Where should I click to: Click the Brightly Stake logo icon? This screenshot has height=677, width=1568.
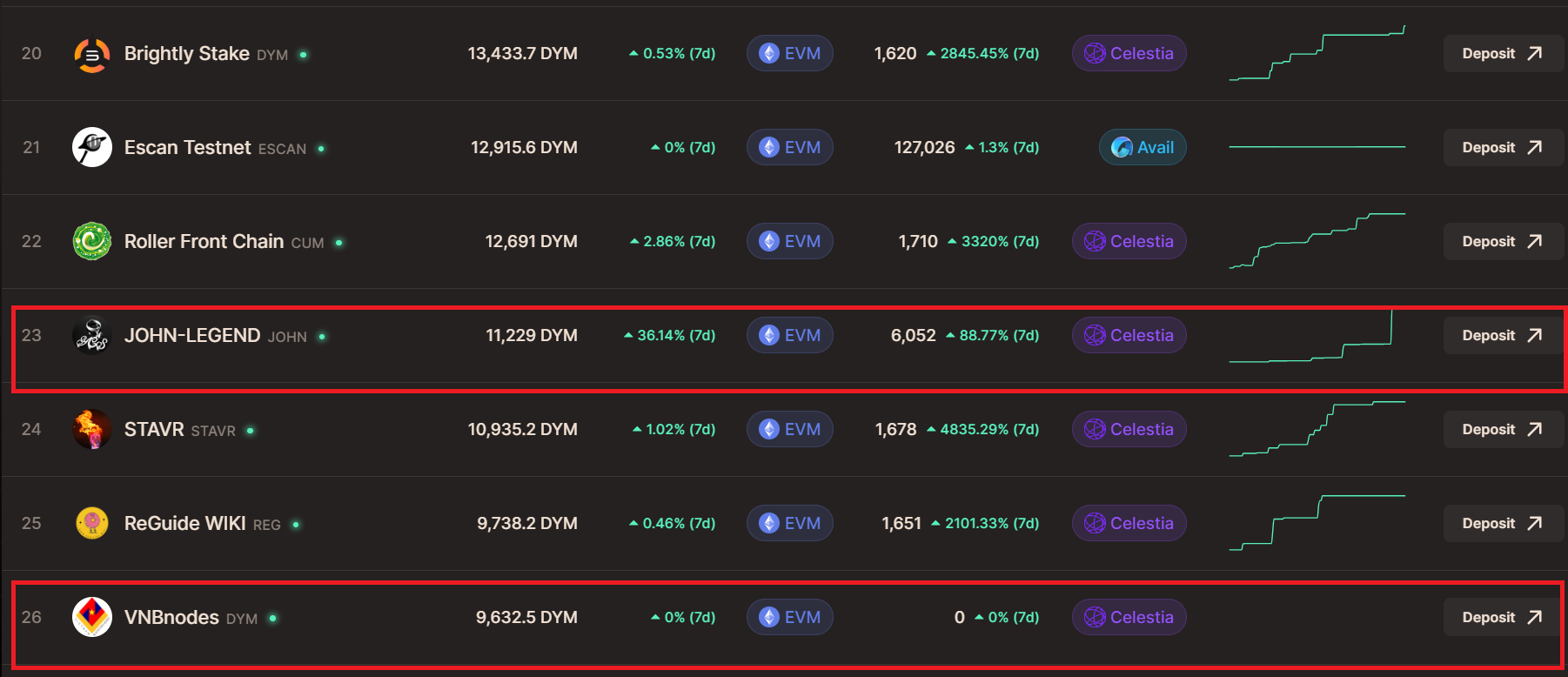click(x=91, y=53)
